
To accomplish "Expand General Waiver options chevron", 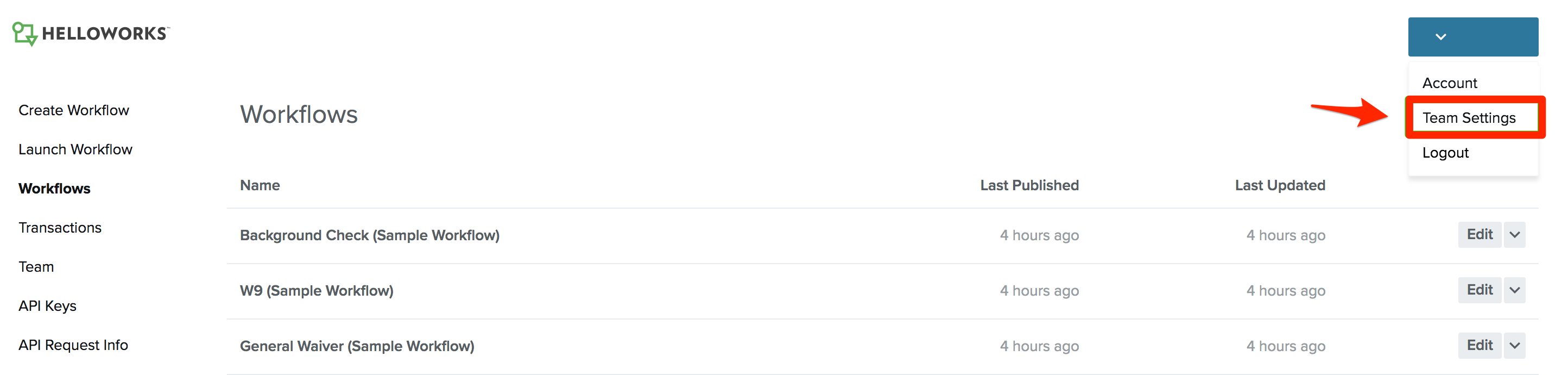I will [1514, 346].
